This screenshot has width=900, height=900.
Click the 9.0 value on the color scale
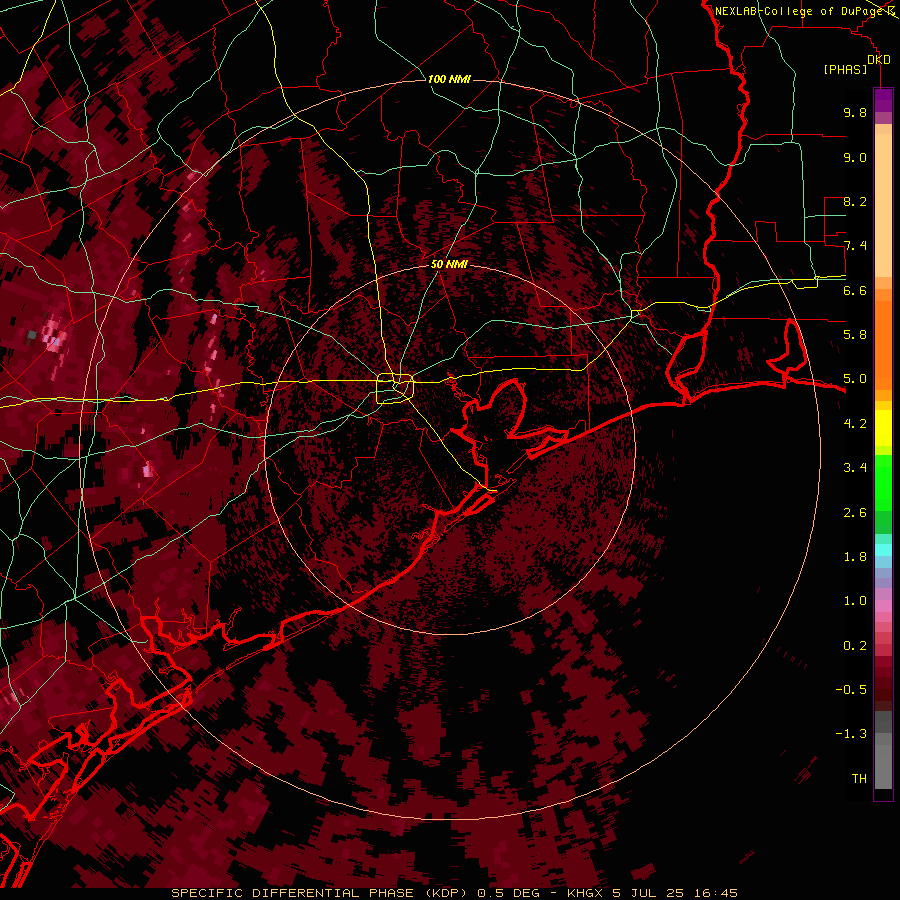click(855, 157)
